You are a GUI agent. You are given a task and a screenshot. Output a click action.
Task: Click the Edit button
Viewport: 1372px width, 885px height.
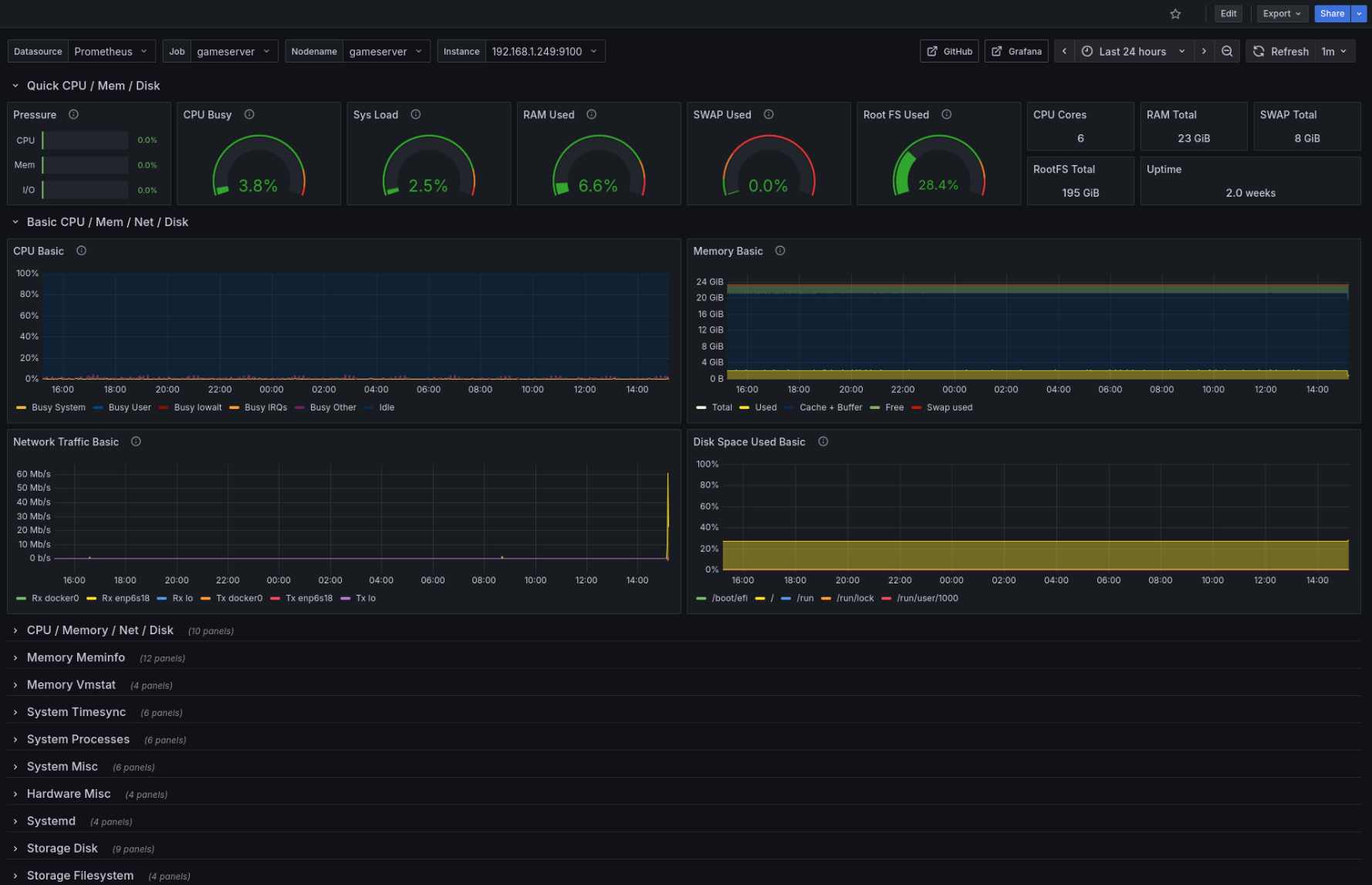1228,13
